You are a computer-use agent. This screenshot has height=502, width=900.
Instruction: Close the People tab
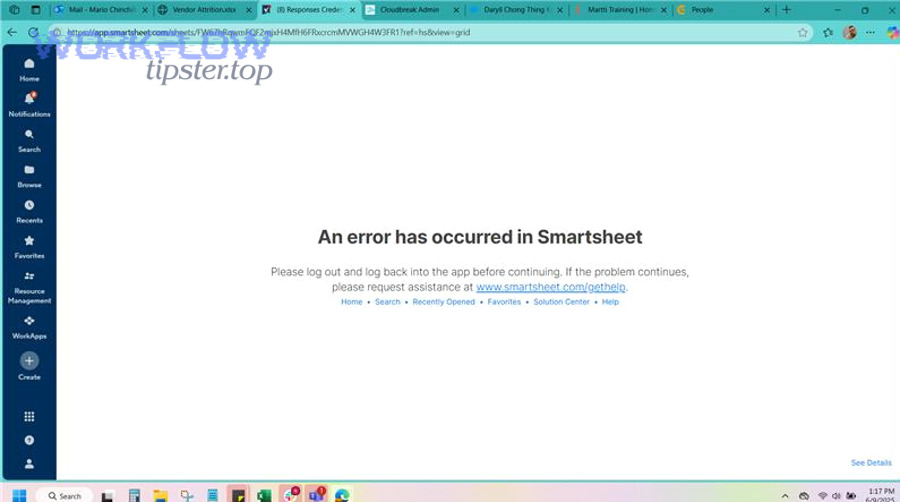pyautogui.click(x=766, y=10)
